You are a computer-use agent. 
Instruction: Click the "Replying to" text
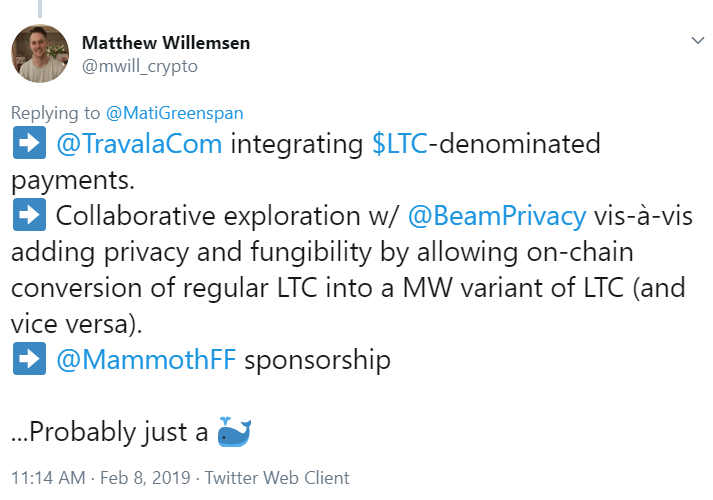tap(52, 114)
